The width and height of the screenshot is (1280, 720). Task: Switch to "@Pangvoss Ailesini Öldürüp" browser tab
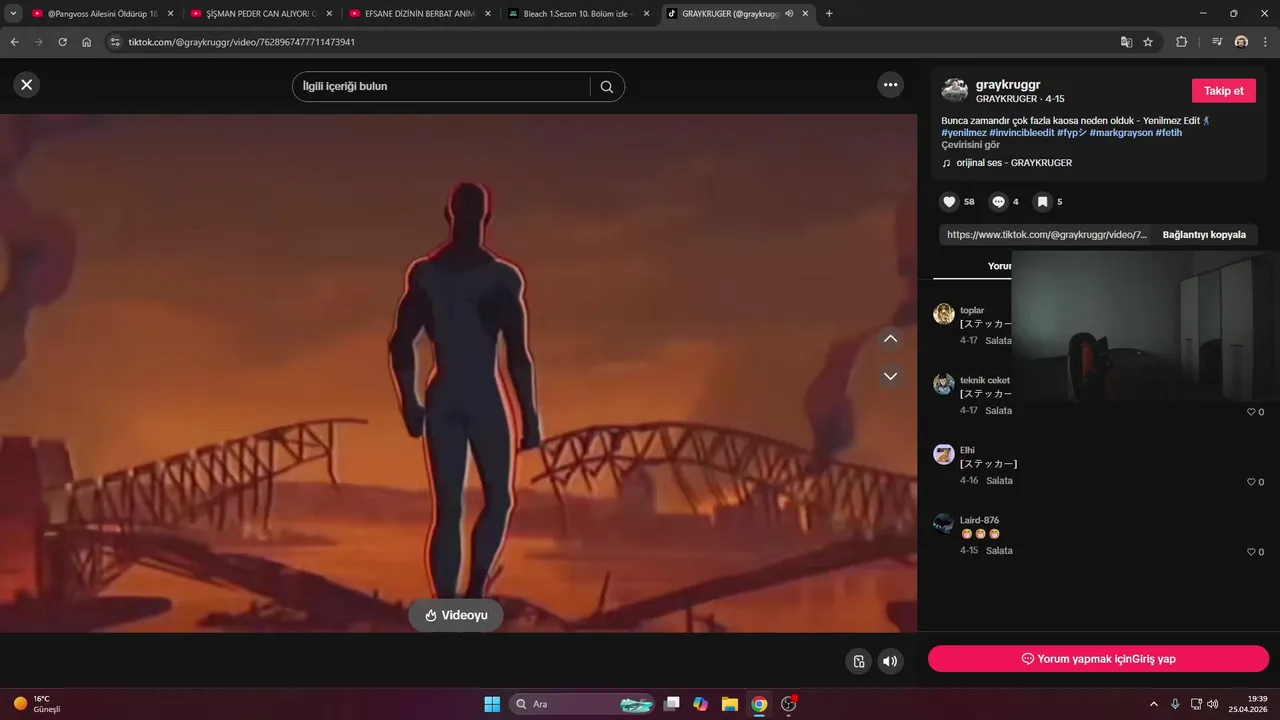(x=103, y=14)
